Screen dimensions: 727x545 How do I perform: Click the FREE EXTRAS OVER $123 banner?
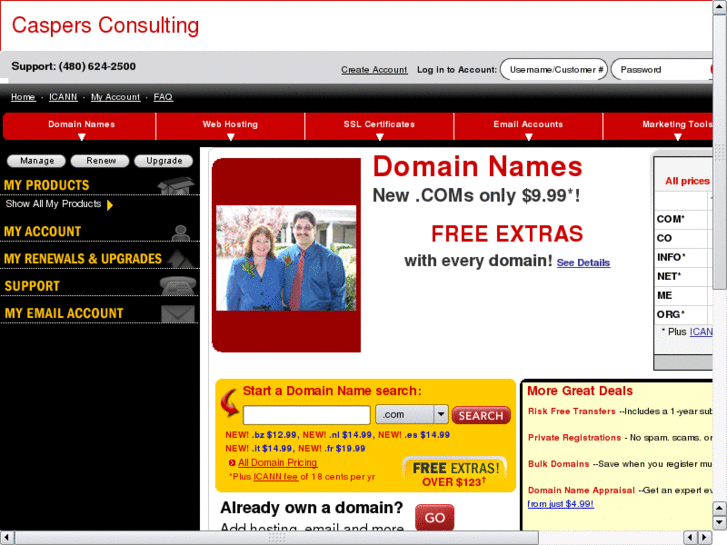(x=455, y=474)
